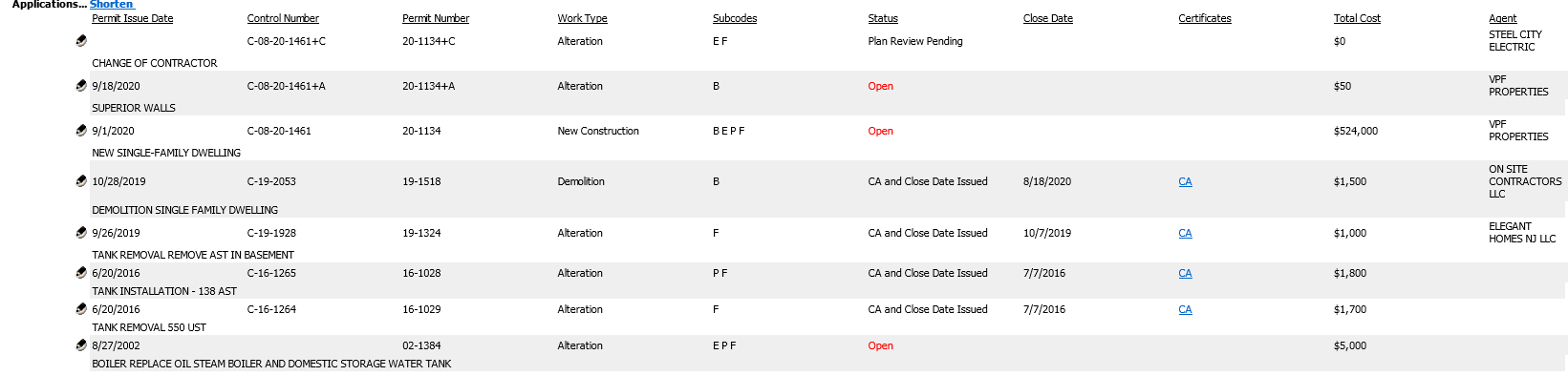Open CA certificate link for permit 19-1518

point(1185,182)
